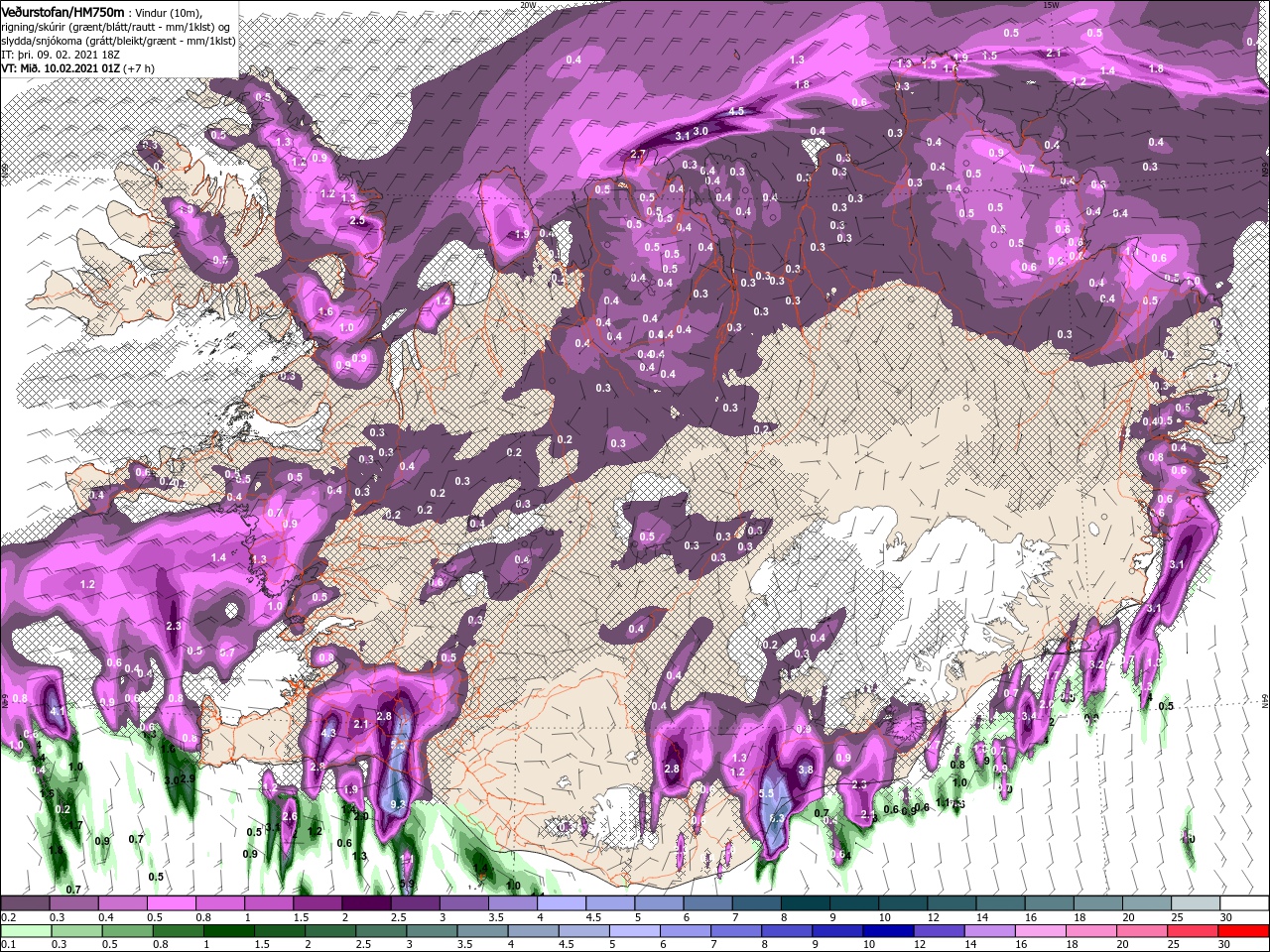Click the first mauve upper legend swatch at 0.2

[x=26, y=903]
